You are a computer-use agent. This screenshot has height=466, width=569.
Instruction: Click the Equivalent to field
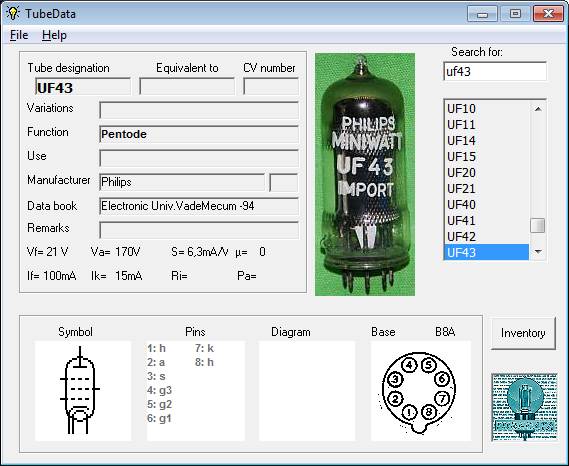click(x=187, y=86)
